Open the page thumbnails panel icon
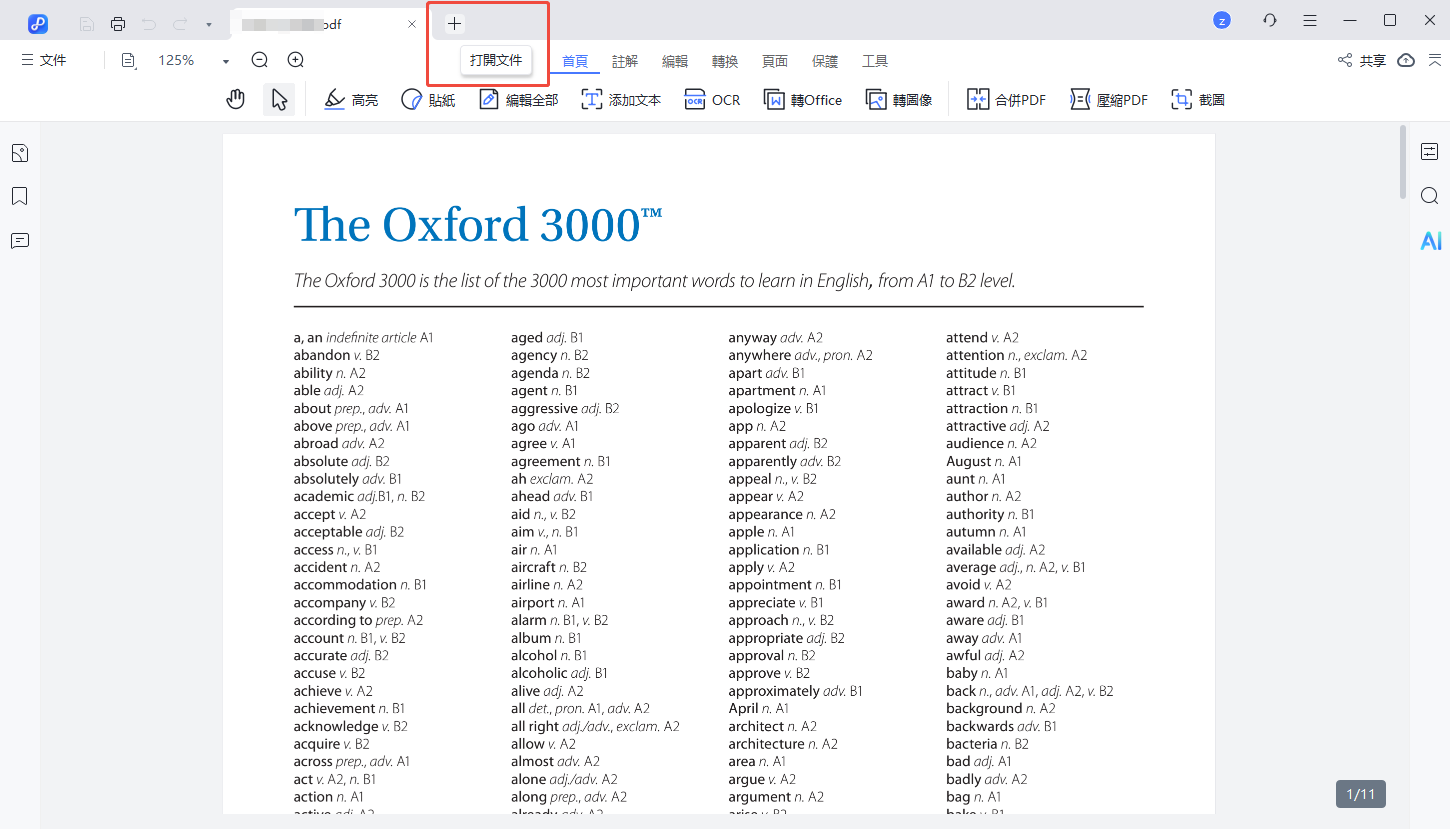1450x829 pixels. coord(20,153)
